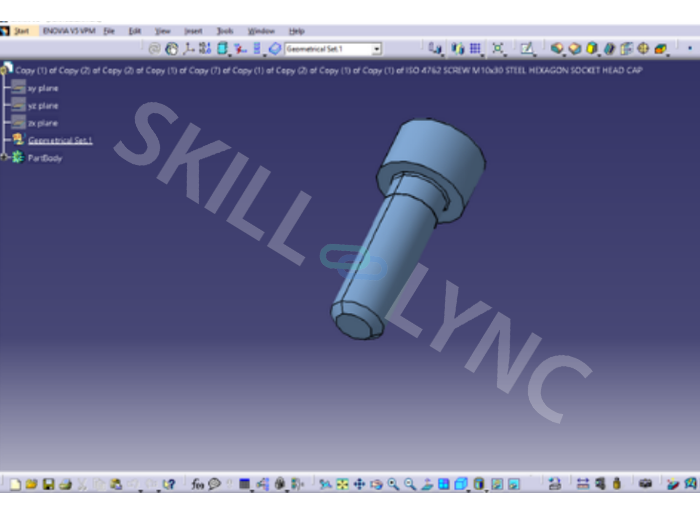Select the Pan tool icon

(x=359, y=484)
